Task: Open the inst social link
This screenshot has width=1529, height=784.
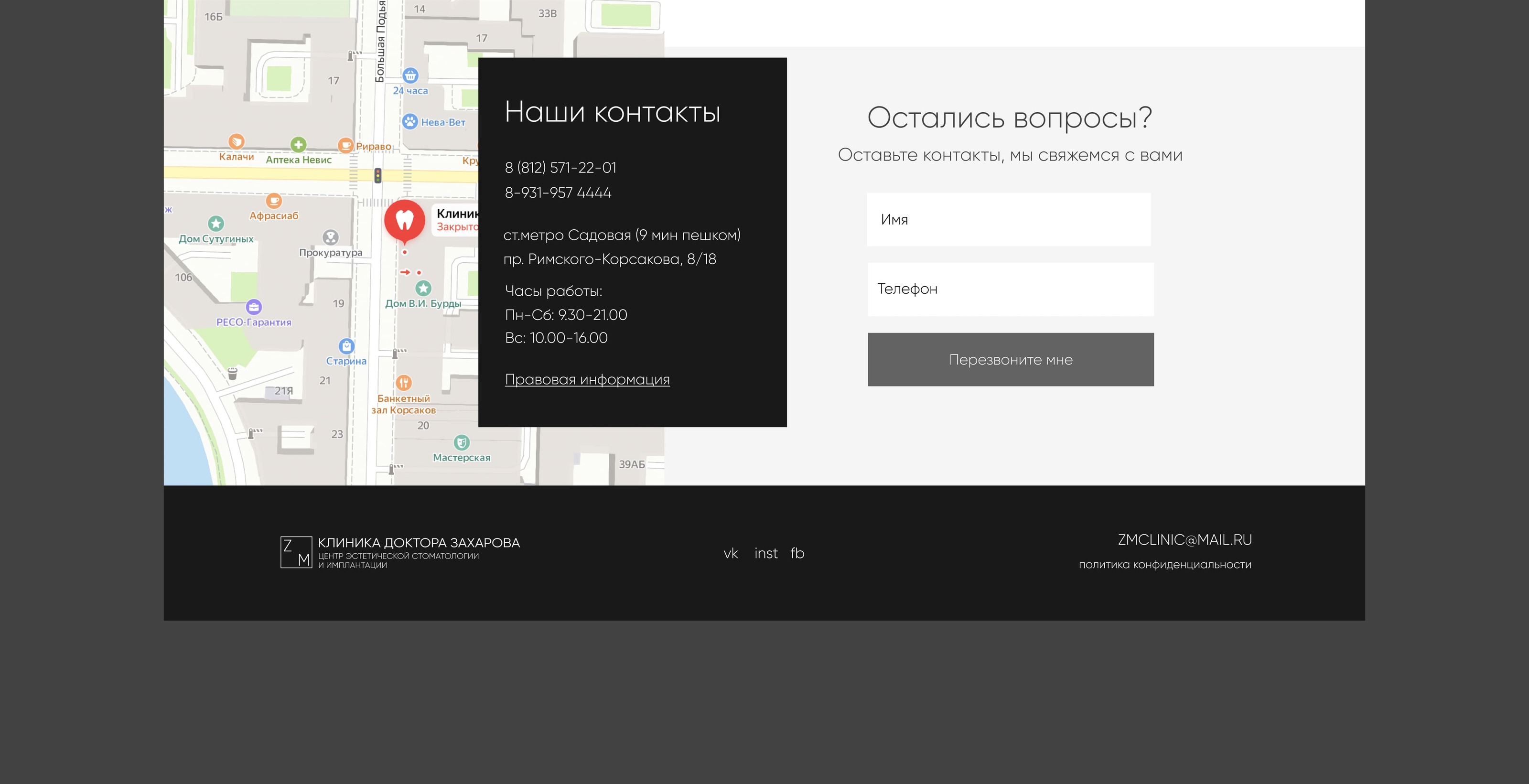Action: (x=765, y=553)
